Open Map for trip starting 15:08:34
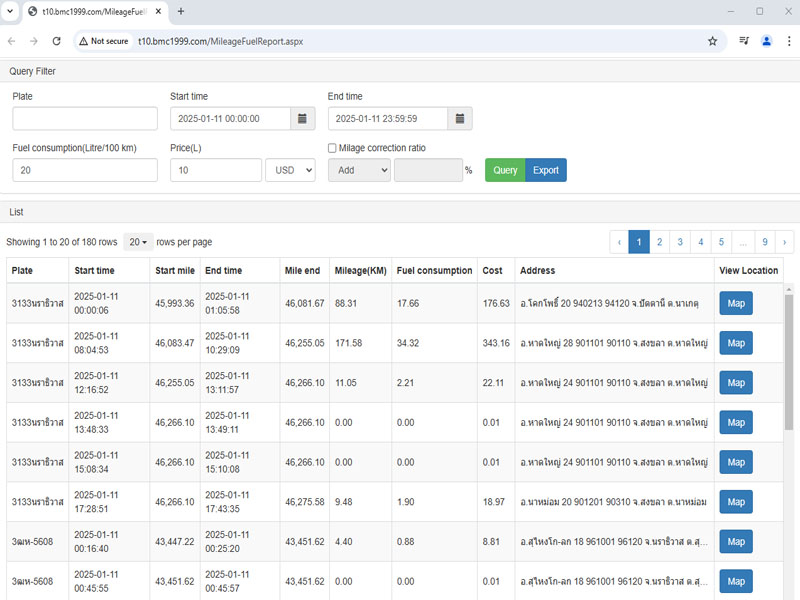 (x=736, y=462)
